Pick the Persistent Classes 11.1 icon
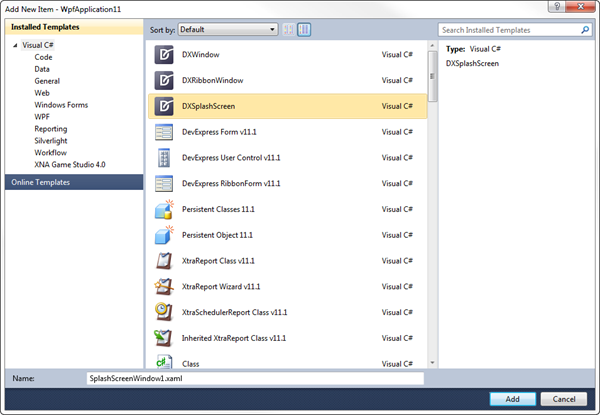600x415 pixels. [164, 209]
